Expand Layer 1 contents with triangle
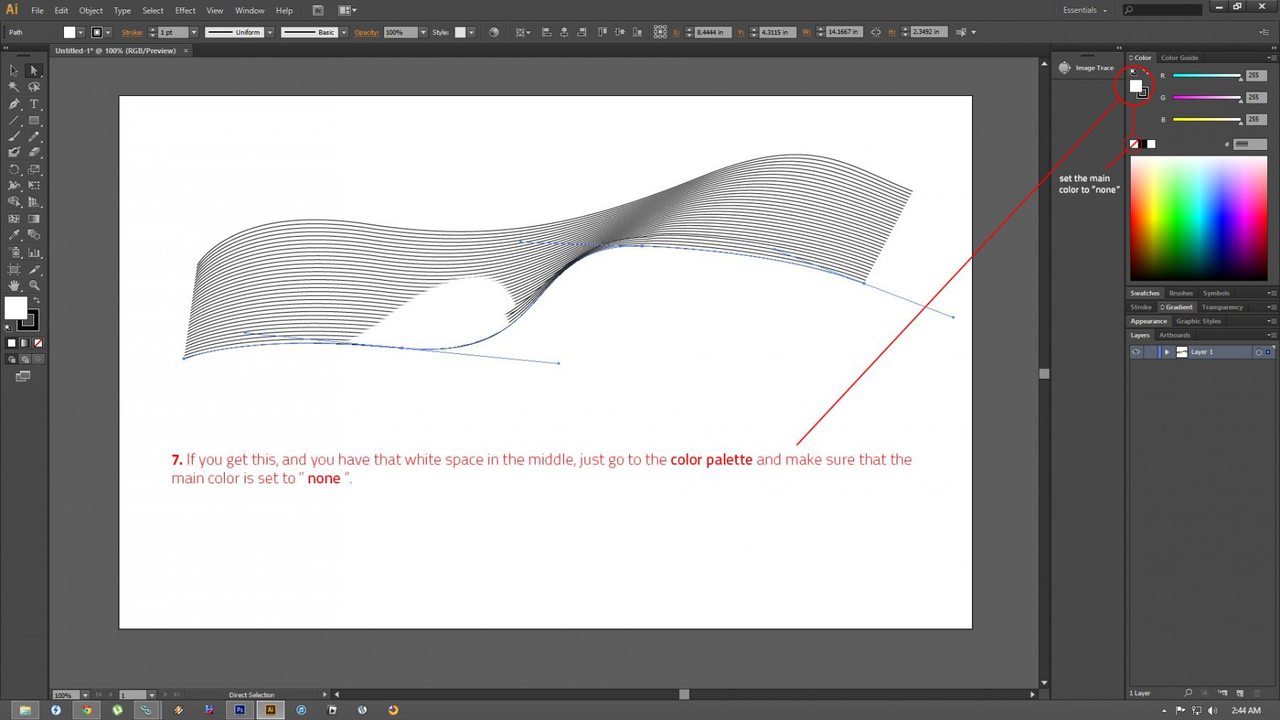The width and height of the screenshot is (1280, 720). 1166,352
